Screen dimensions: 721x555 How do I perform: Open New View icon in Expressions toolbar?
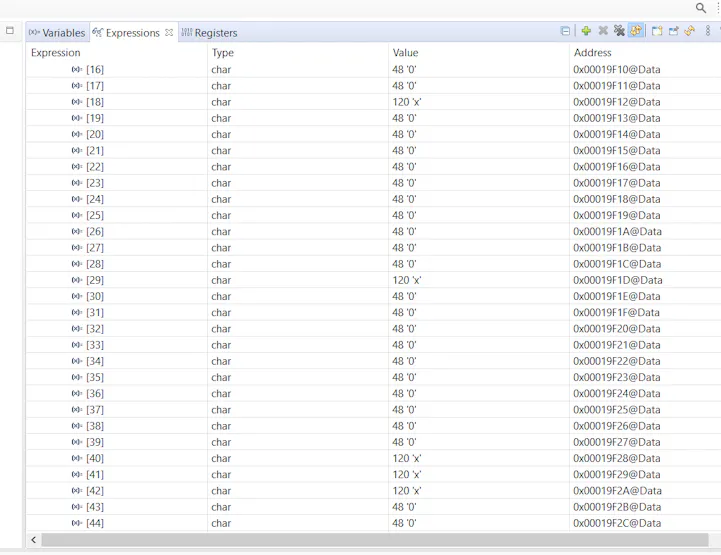(x=657, y=31)
